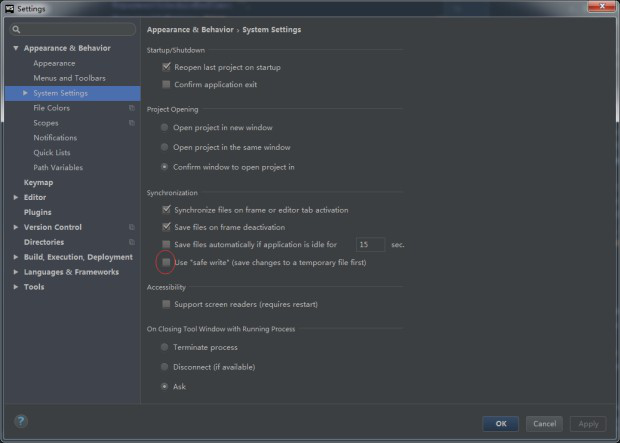
Task: Open the help question mark icon
Action: click(x=21, y=421)
